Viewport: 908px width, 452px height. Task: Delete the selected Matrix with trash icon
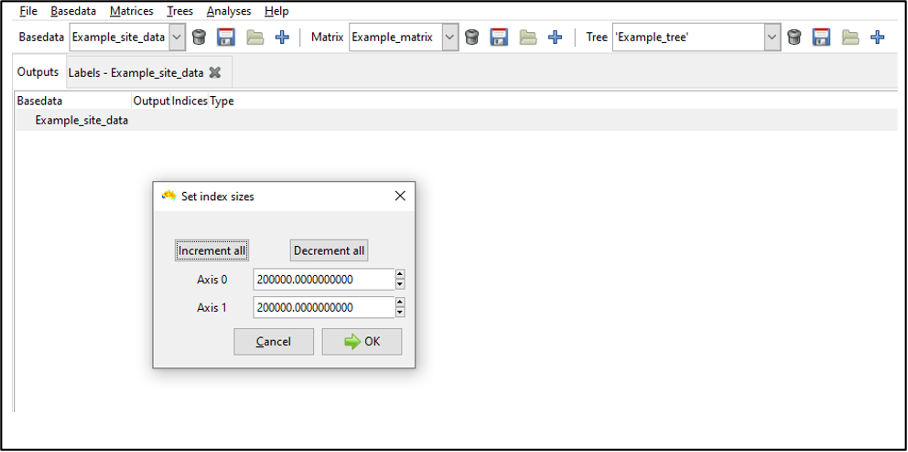[x=472, y=37]
